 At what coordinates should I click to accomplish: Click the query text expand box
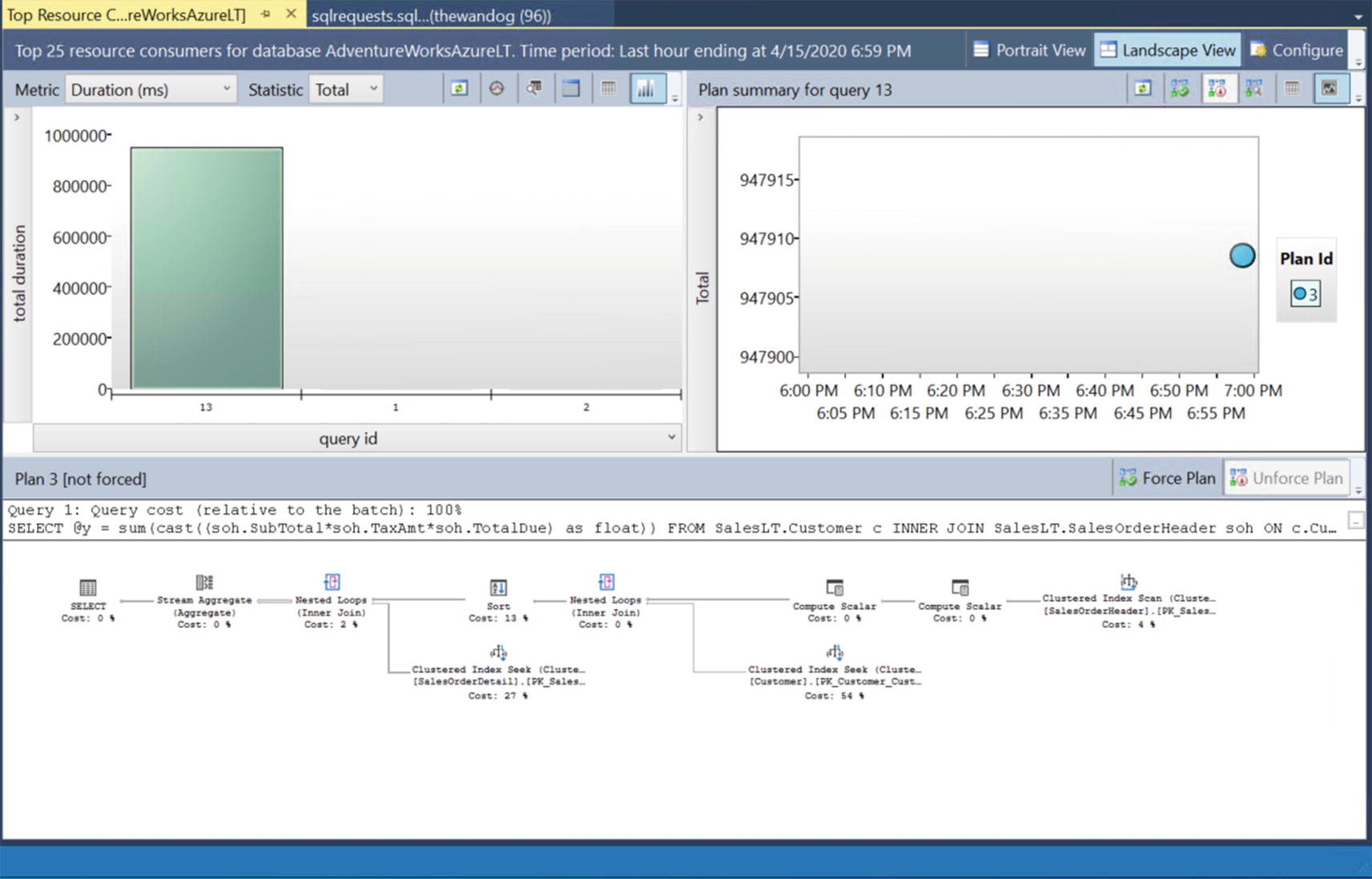(1355, 520)
